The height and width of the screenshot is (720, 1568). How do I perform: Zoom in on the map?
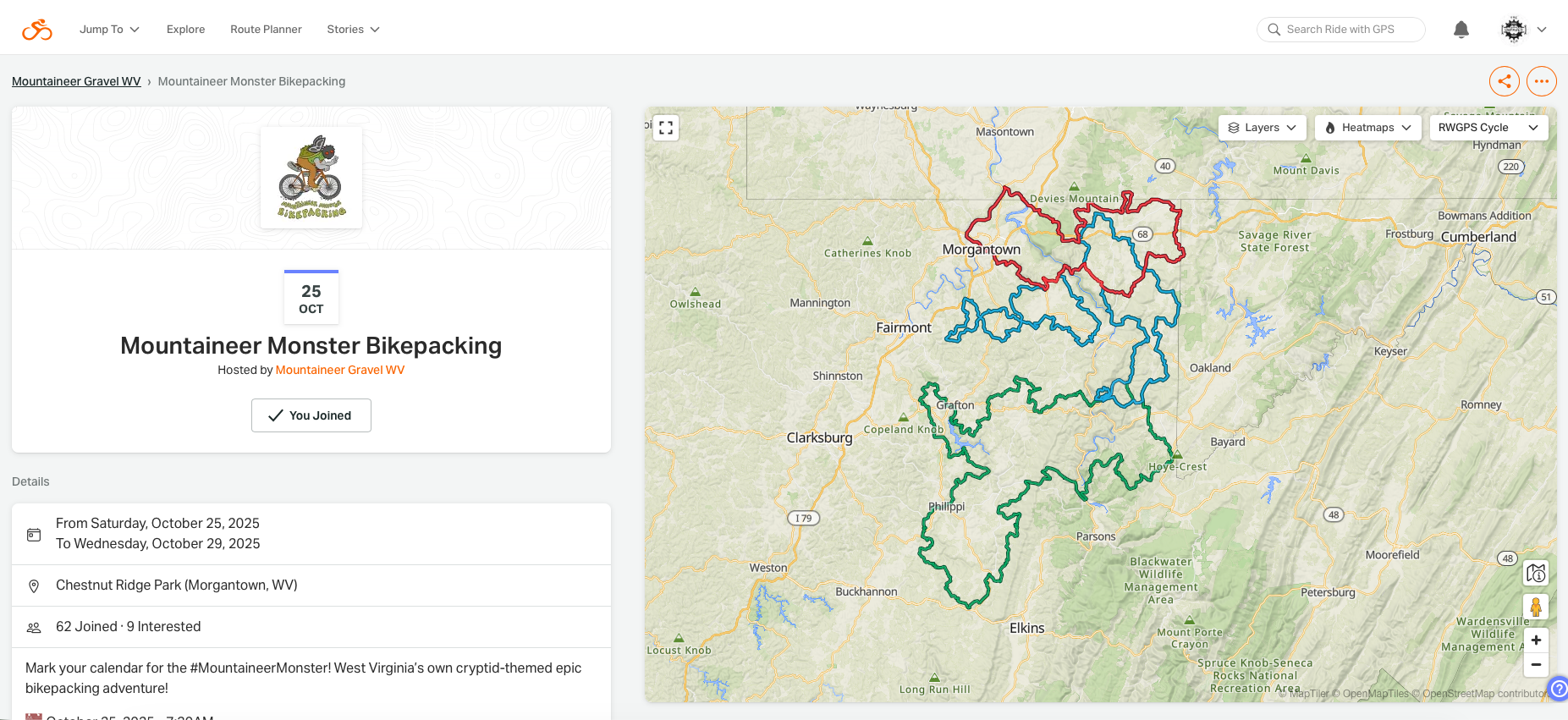(x=1536, y=640)
